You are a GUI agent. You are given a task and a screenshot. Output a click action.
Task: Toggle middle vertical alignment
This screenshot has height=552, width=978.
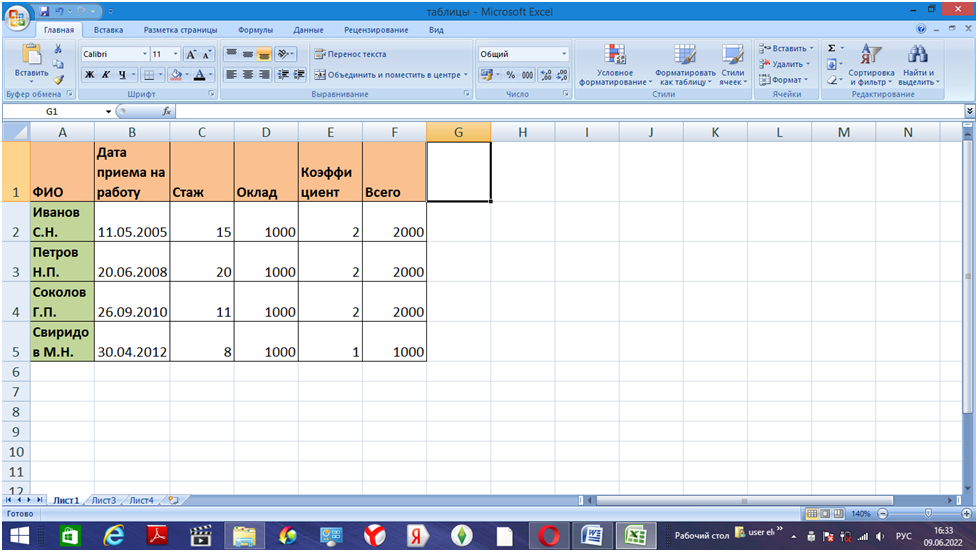[248, 54]
